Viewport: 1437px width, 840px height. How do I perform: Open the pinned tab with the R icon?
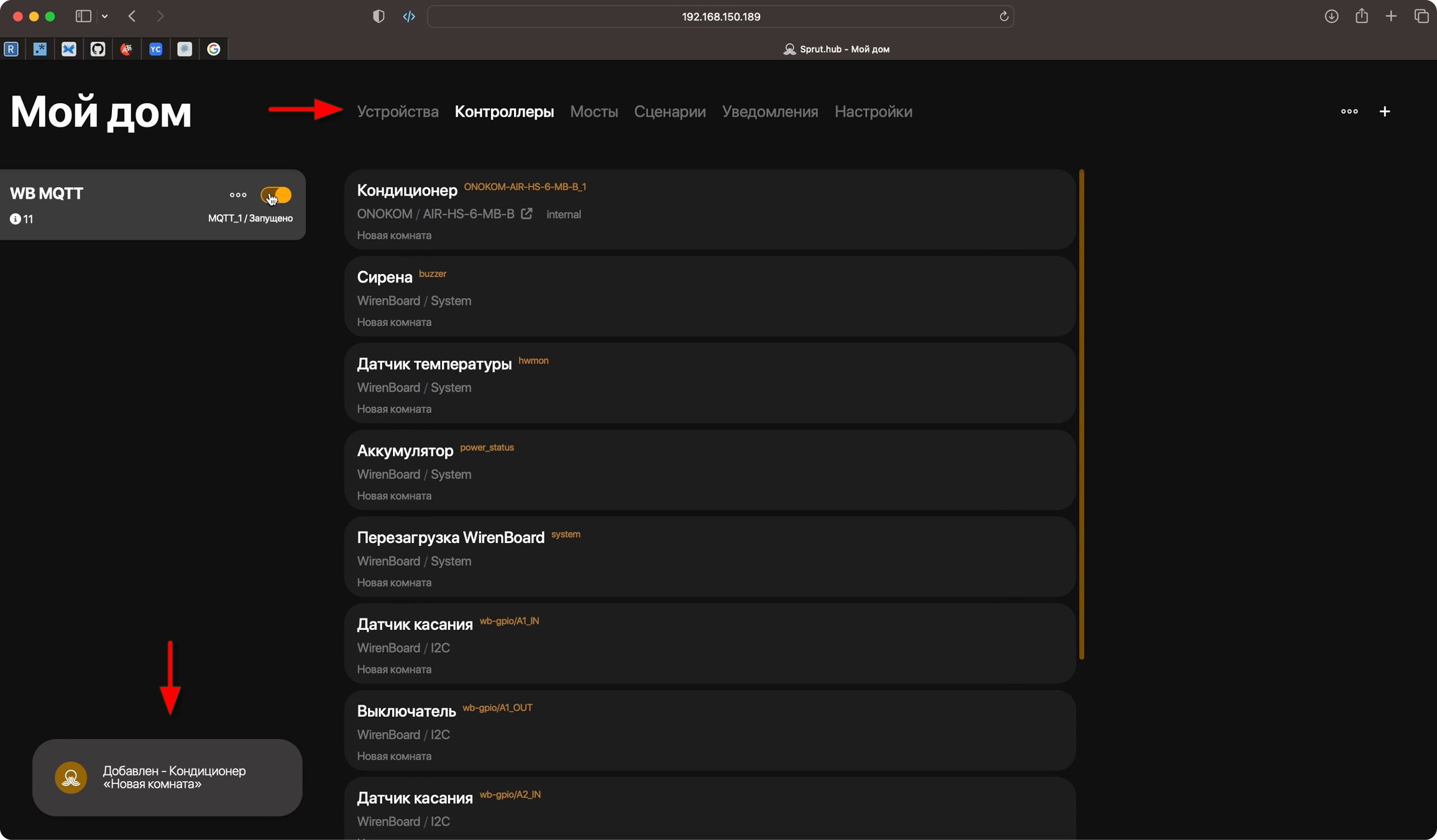(11, 49)
